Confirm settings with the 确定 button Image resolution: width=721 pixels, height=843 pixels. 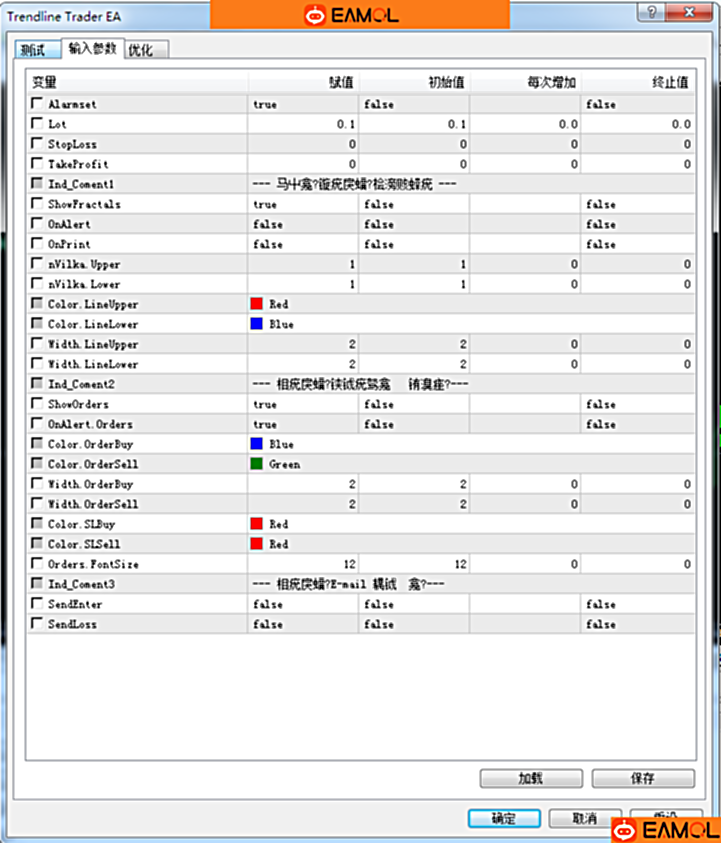(x=504, y=818)
